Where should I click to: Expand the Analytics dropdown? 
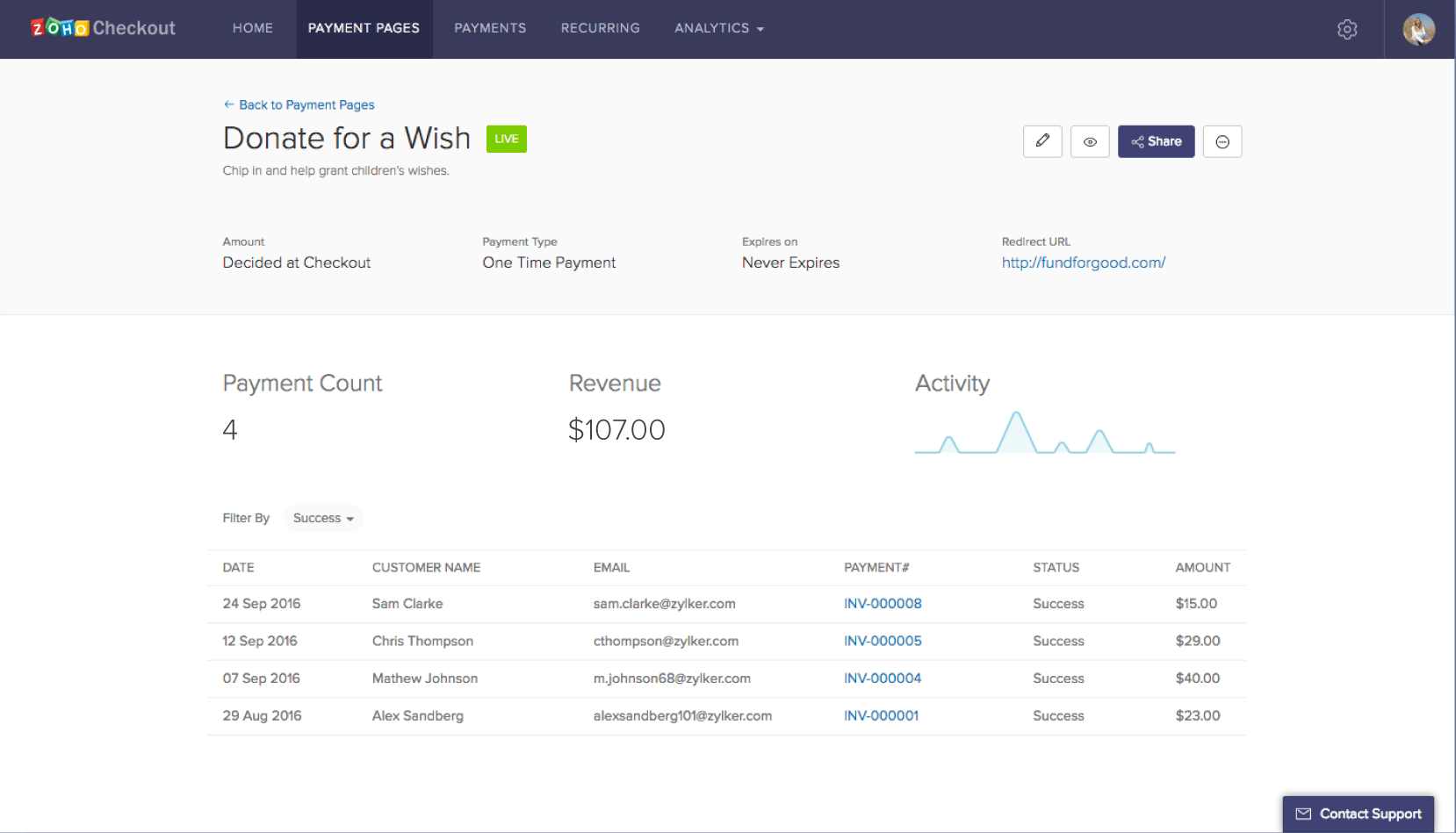(718, 28)
